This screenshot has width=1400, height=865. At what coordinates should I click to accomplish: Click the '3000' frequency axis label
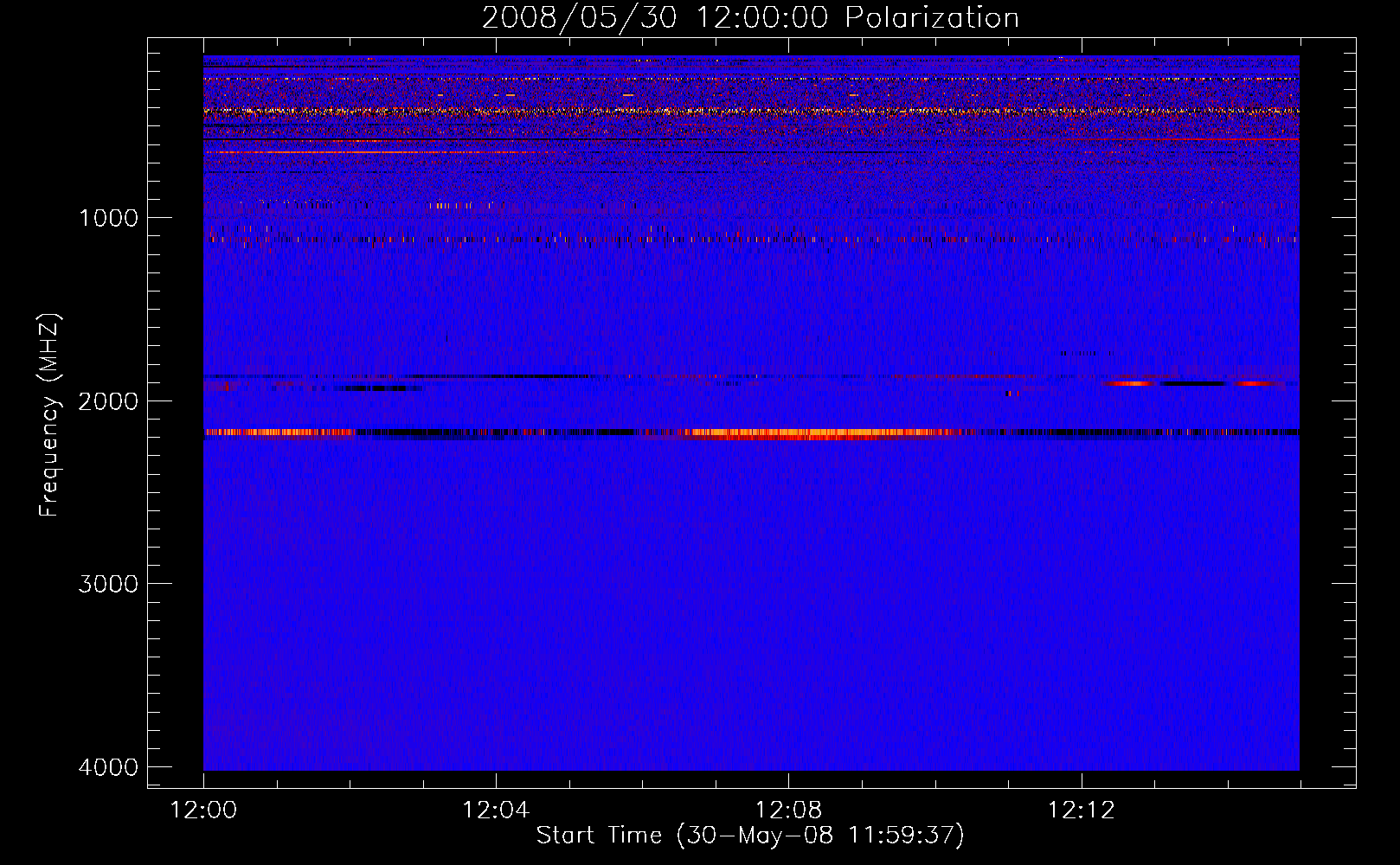coord(108,584)
